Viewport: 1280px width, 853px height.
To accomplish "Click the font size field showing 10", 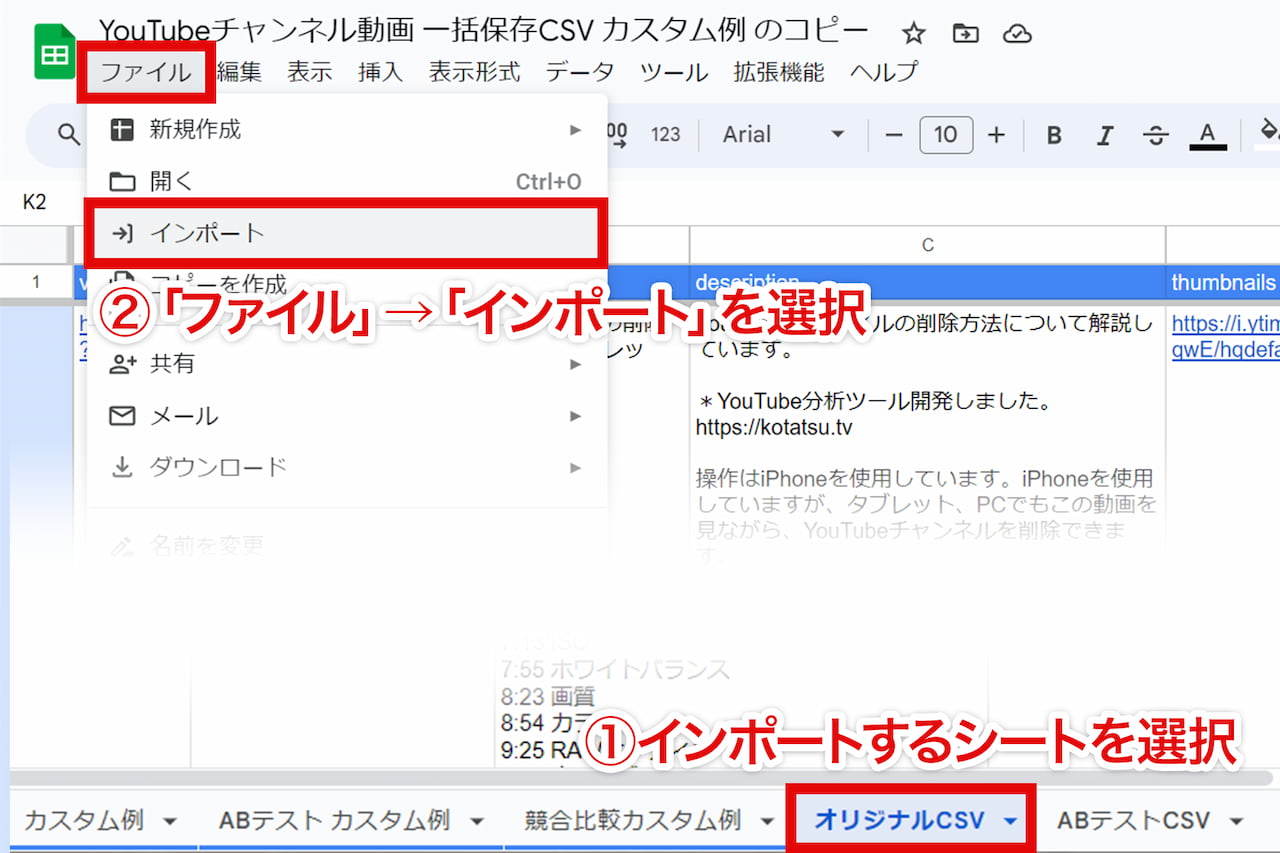I will [x=946, y=134].
